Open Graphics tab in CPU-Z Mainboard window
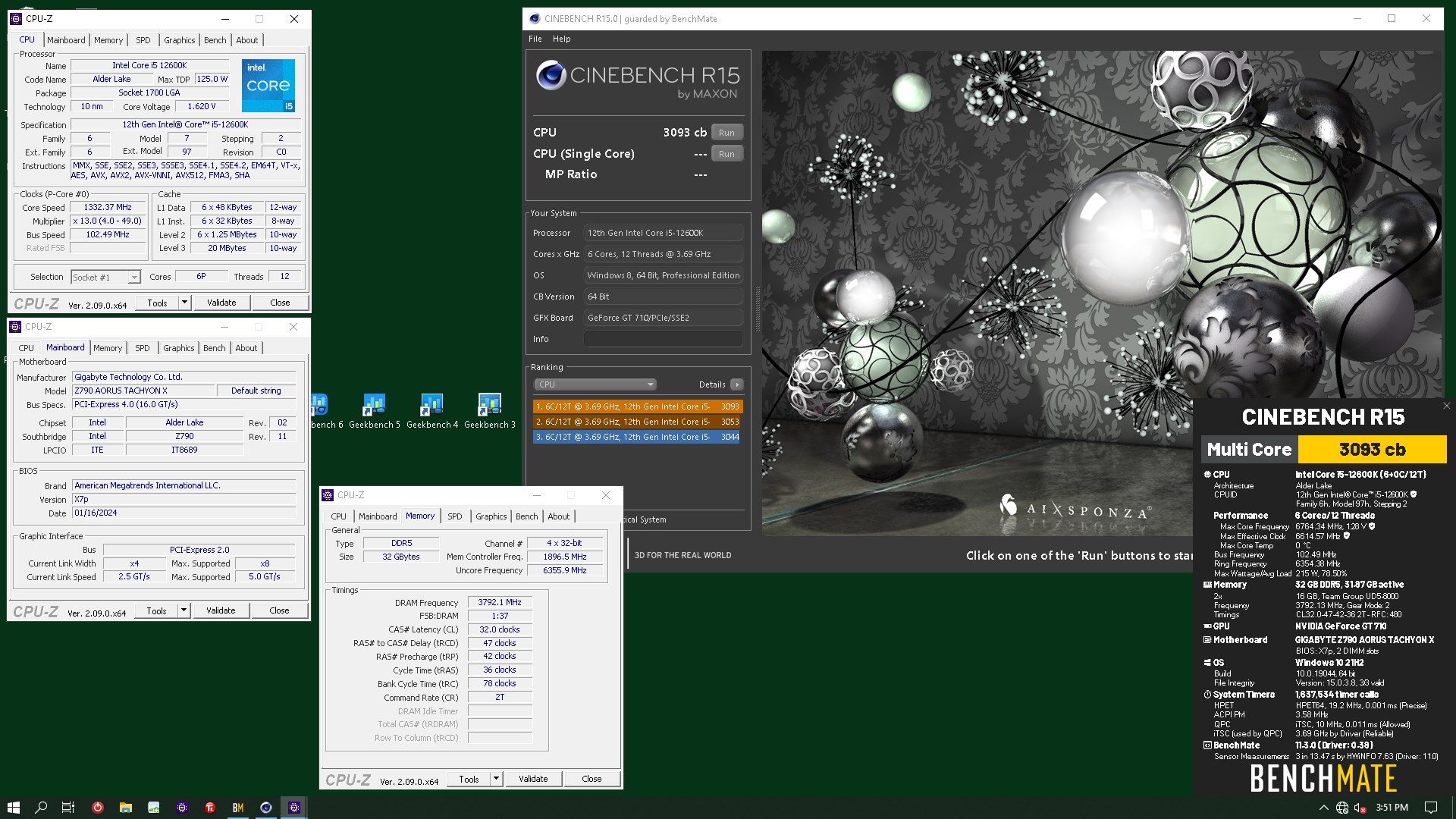 178,348
